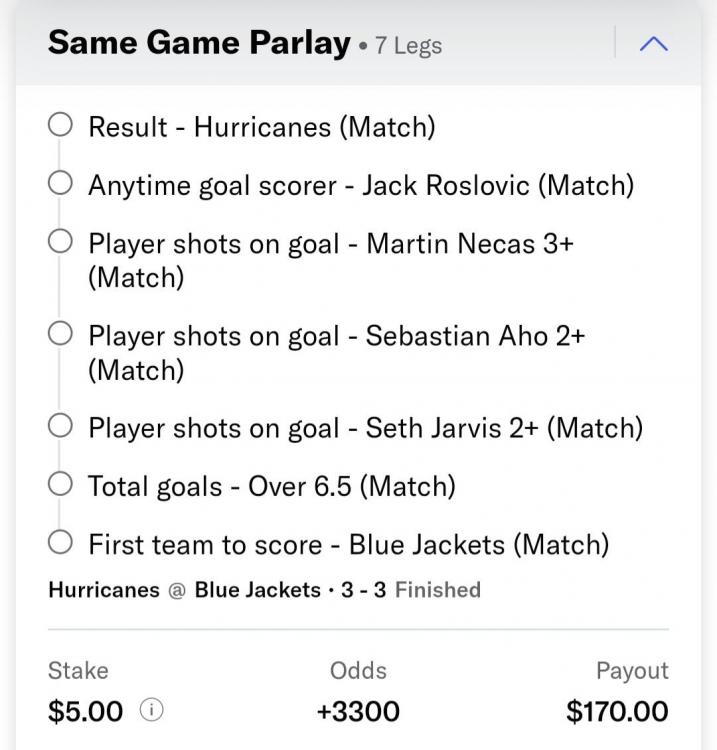This screenshot has height=750, width=717.
Task: Open the Result - Hurricanes leg text
Action: click(x=262, y=127)
